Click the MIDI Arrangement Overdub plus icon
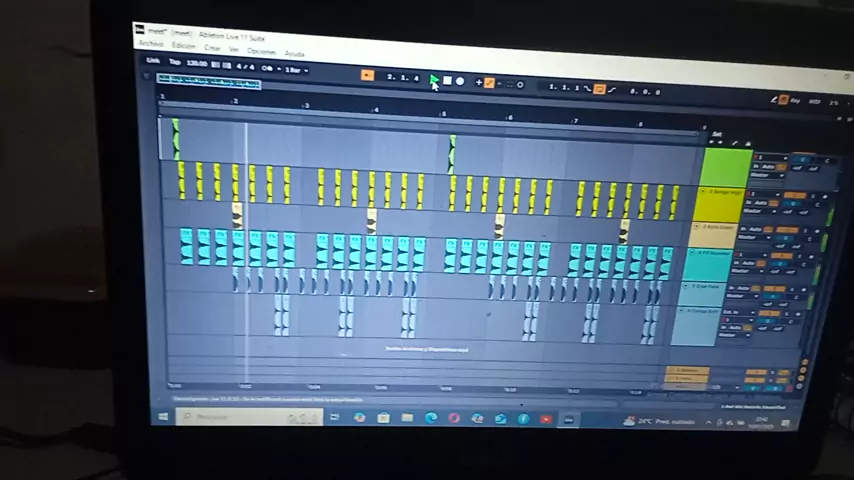 [x=479, y=82]
